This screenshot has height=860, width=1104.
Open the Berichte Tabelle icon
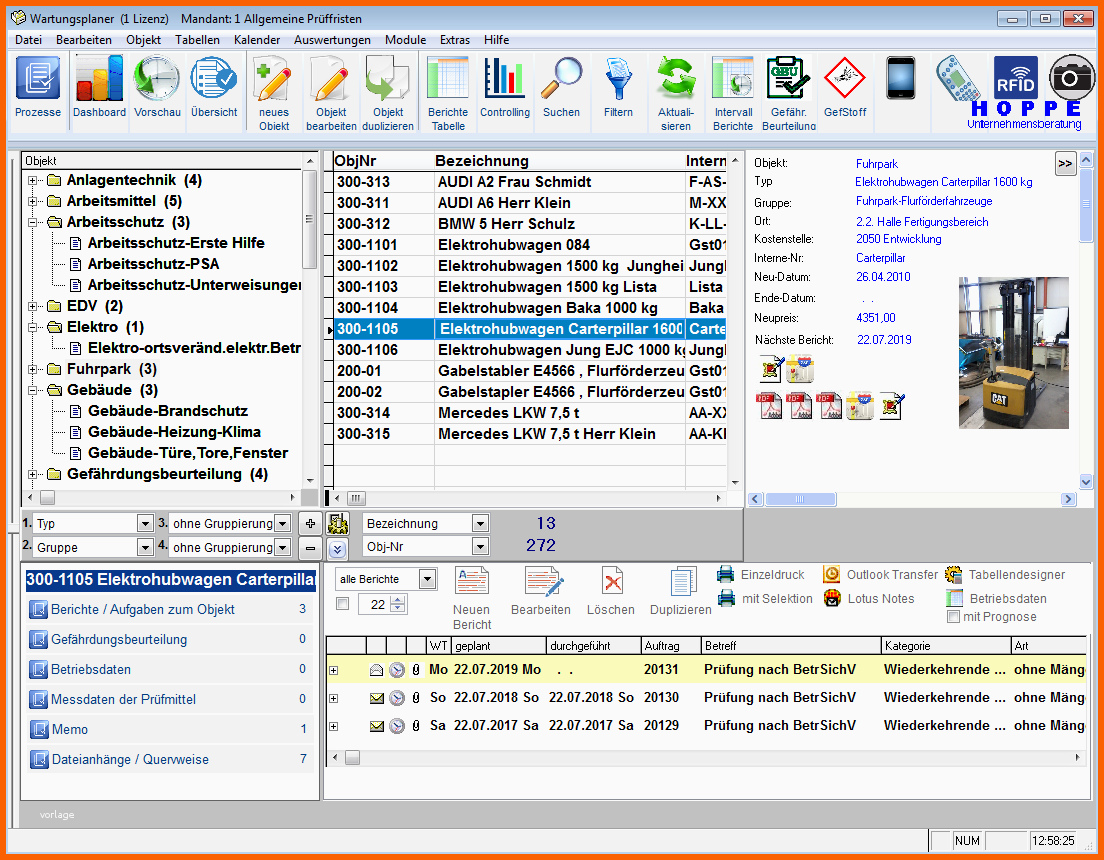[448, 79]
